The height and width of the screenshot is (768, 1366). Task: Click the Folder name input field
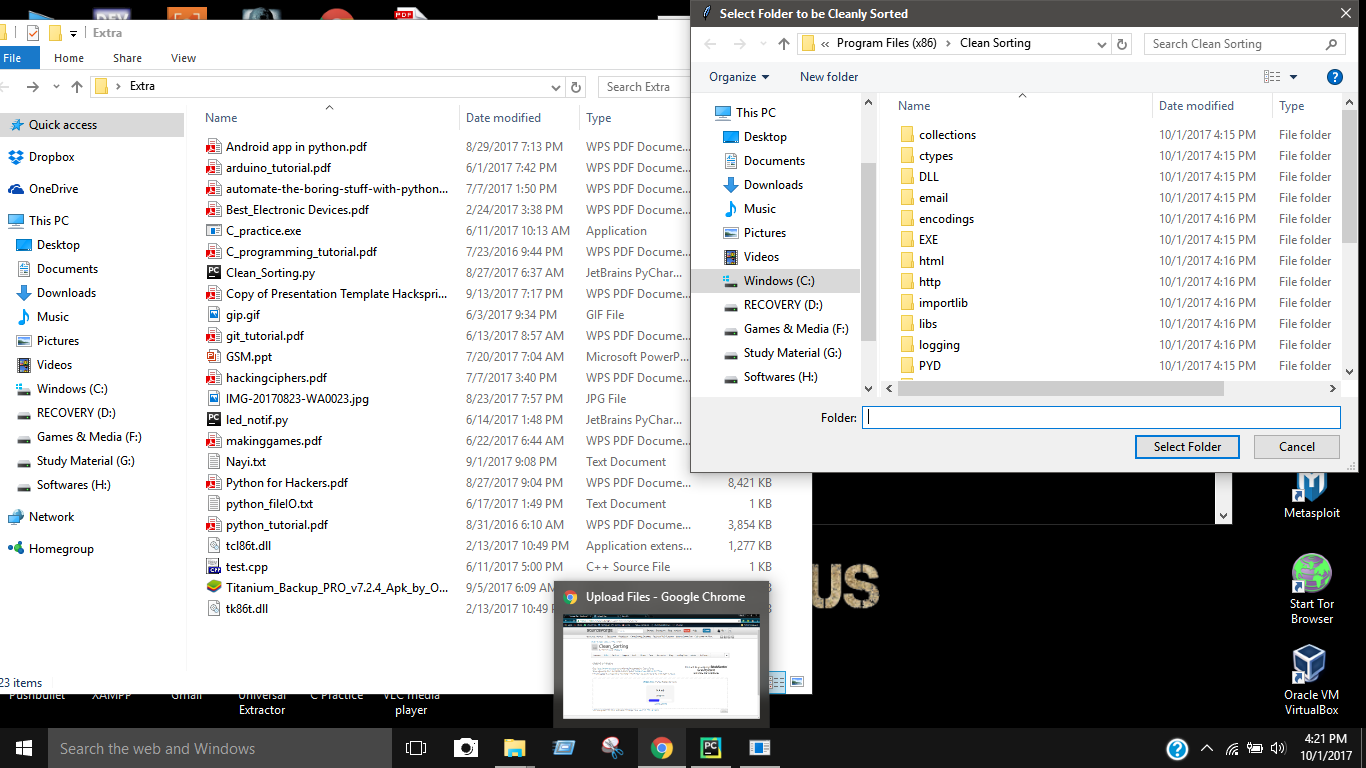tap(1100, 418)
